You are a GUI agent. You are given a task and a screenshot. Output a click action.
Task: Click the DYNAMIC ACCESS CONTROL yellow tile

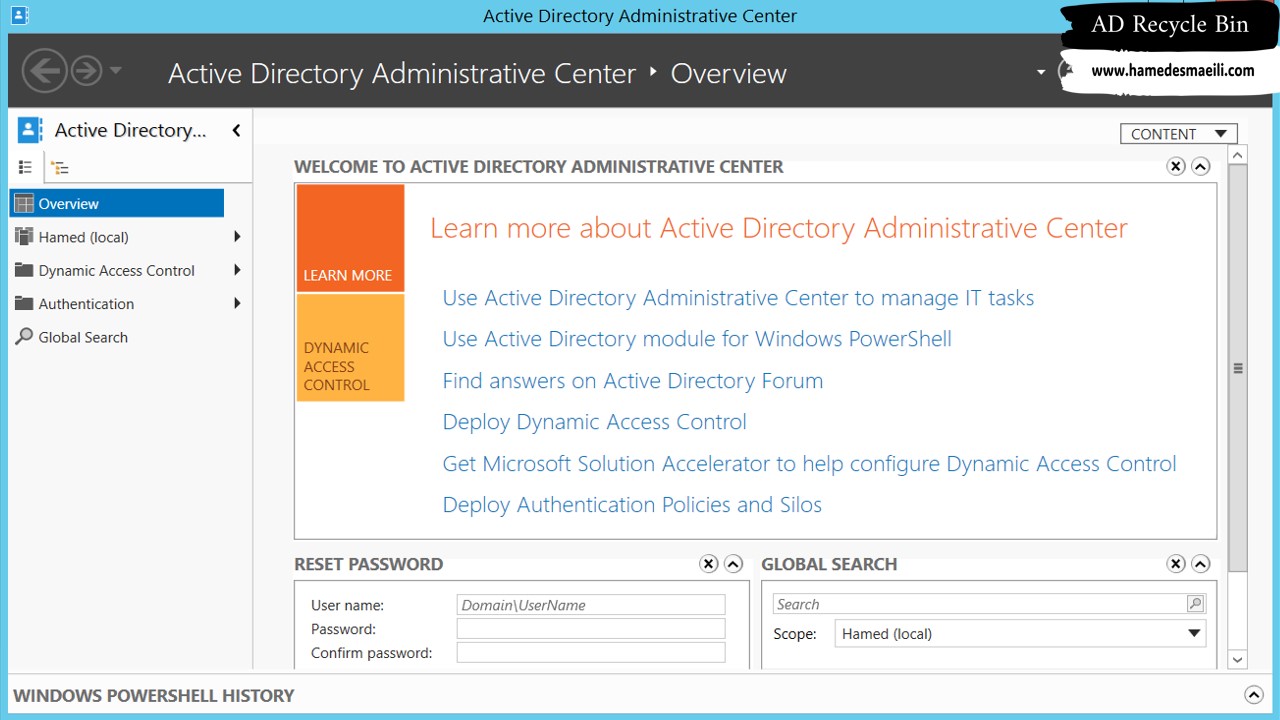tap(350, 348)
